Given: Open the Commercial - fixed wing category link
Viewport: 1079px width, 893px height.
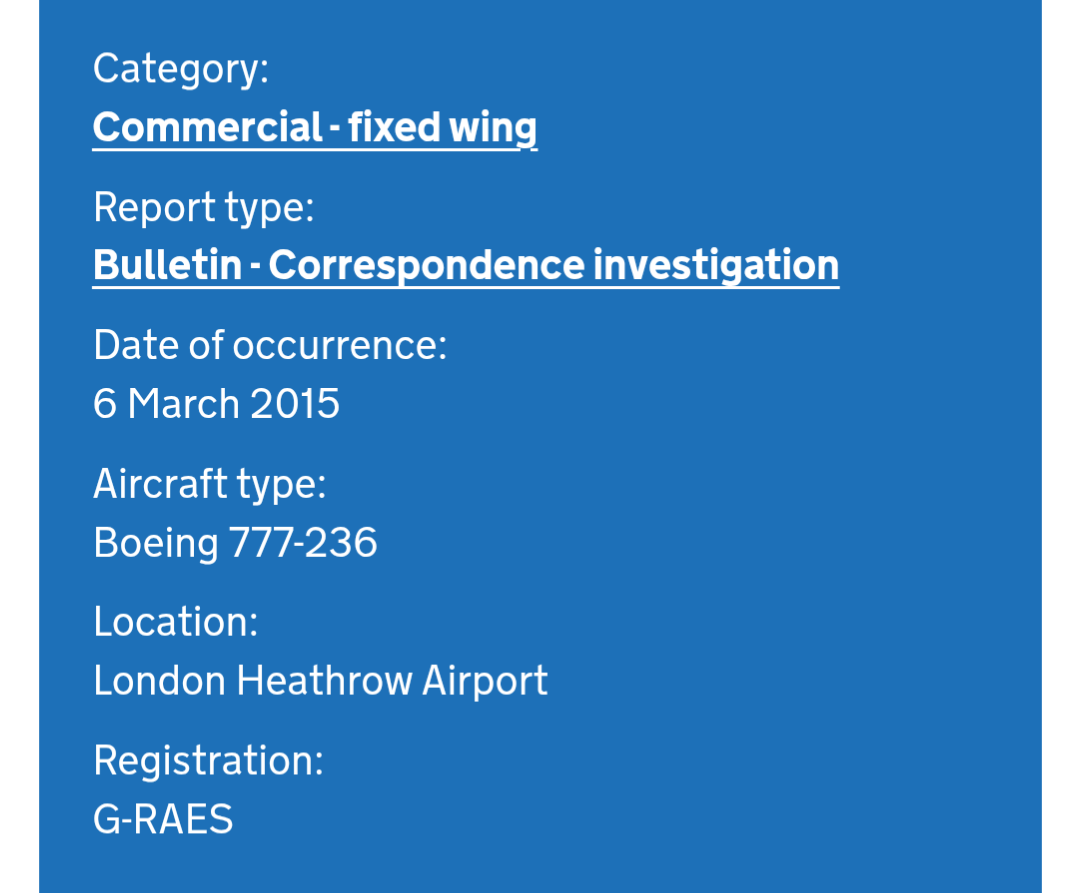Looking at the screenshot, I should pos(314,127).
